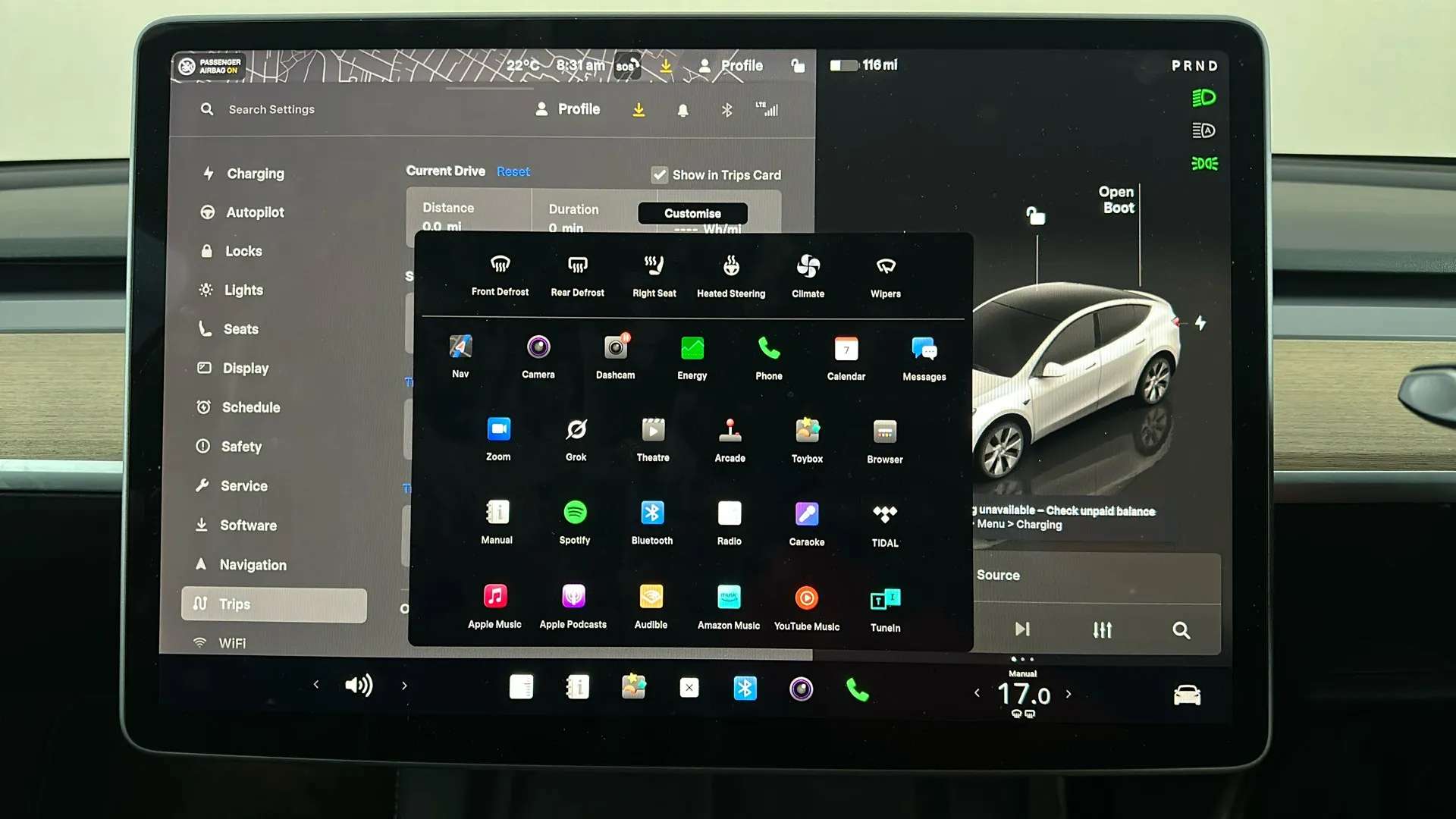Open the Messages app
The image size is (1456, 819).
coord(924,359)
